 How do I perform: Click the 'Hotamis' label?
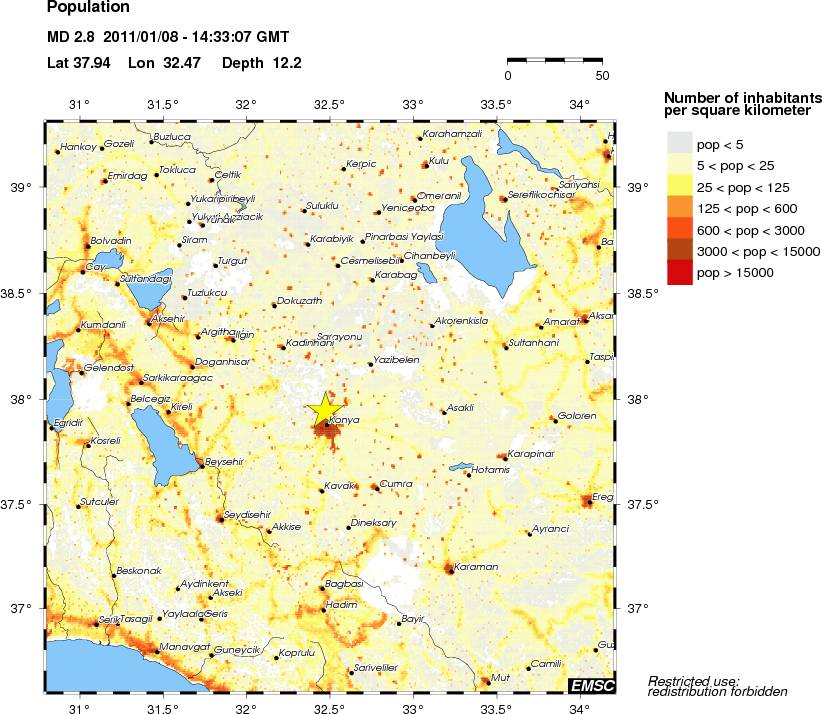point(491,470)
